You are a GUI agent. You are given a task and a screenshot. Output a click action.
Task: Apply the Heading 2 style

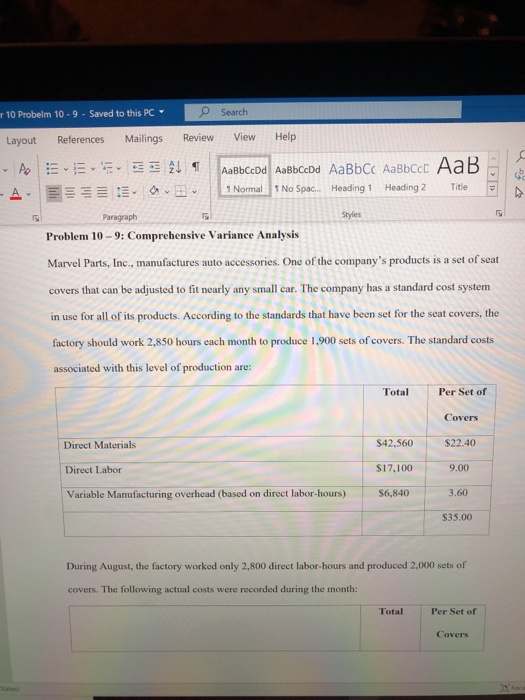pos(406,176)
